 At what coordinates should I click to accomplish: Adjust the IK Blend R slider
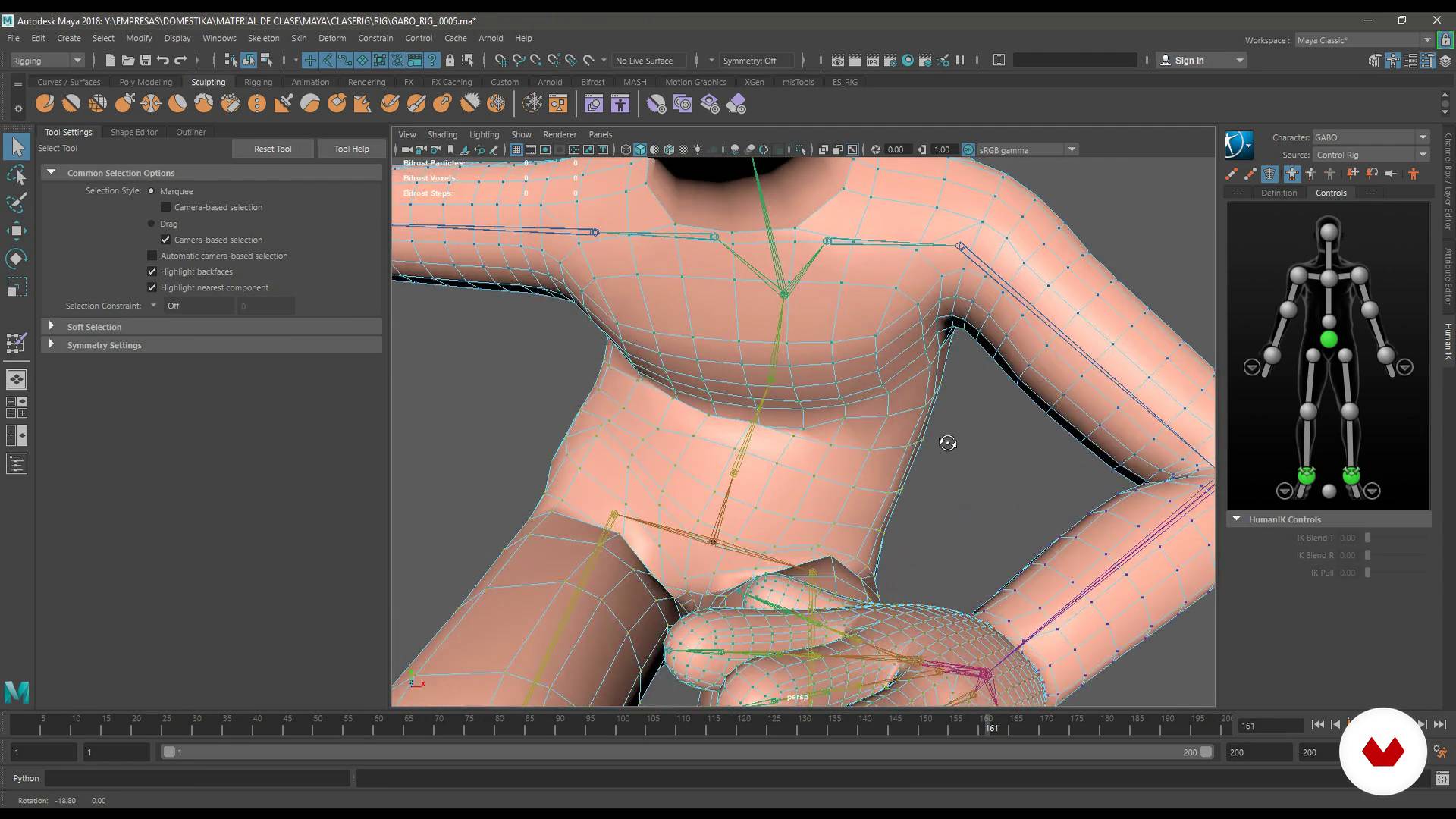[1367, 555]
